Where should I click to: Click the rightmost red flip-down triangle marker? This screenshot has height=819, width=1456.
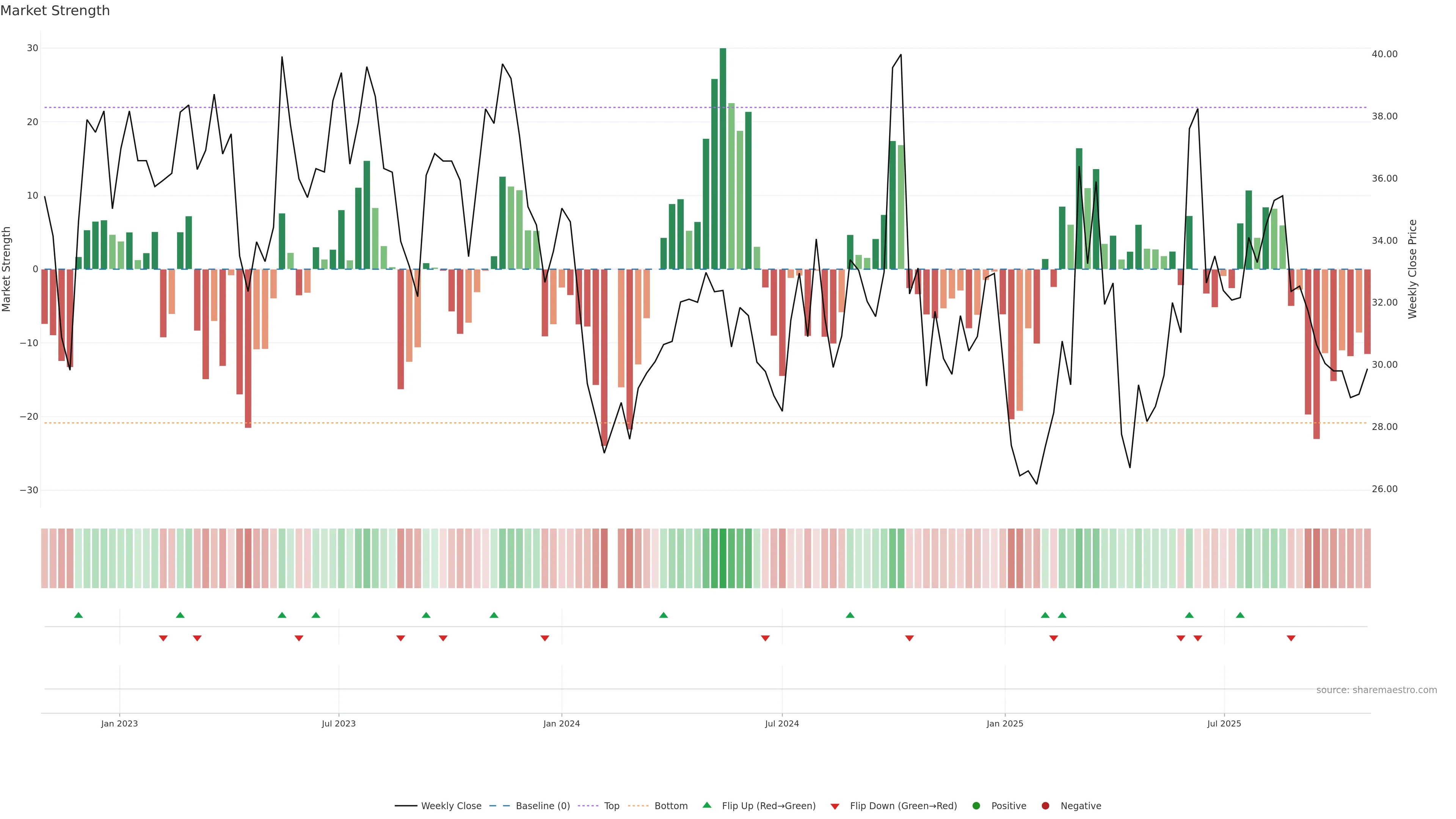pos(1291,638)
